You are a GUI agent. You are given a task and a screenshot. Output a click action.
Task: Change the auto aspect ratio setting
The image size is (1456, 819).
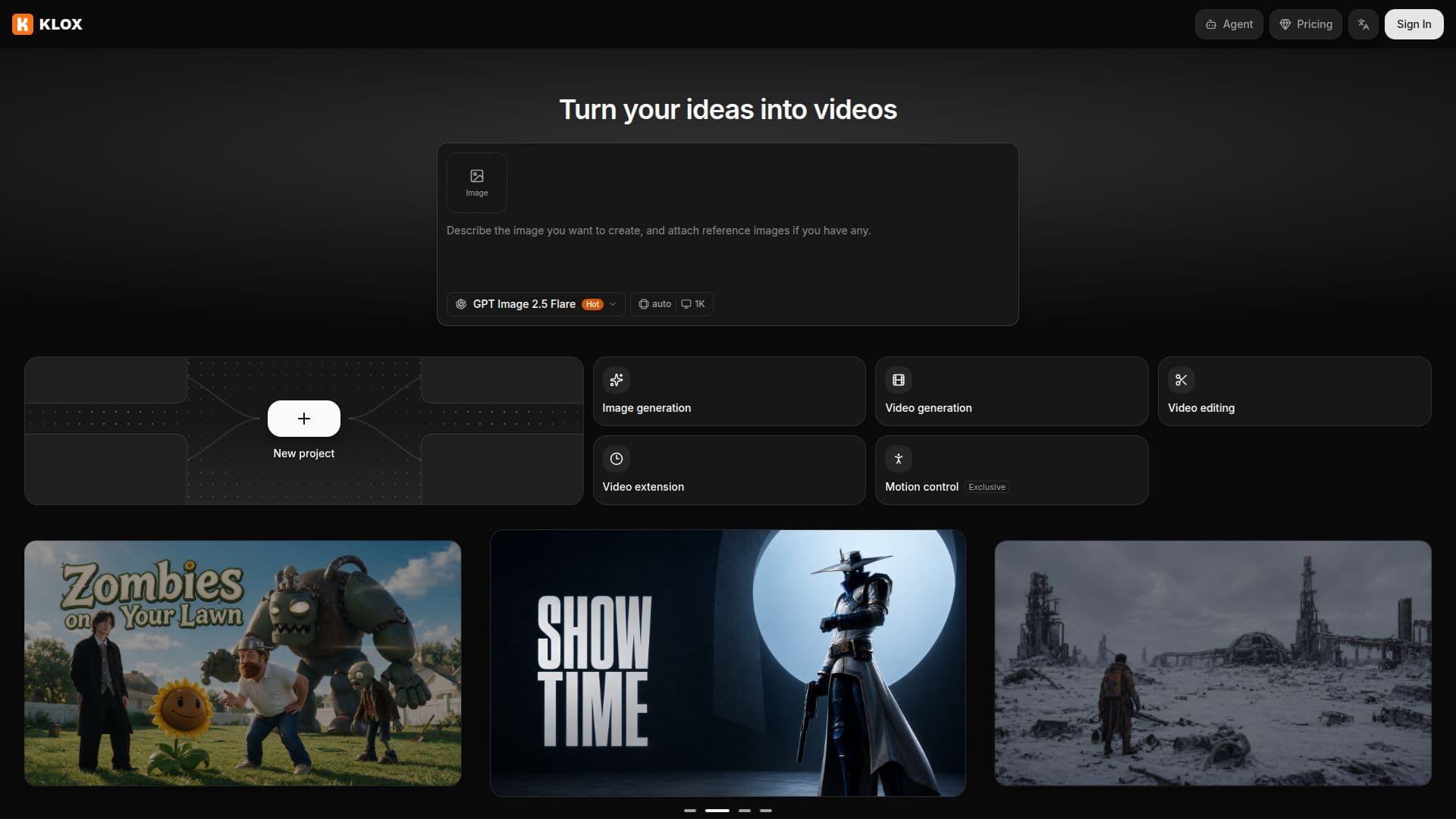[655, 304]
